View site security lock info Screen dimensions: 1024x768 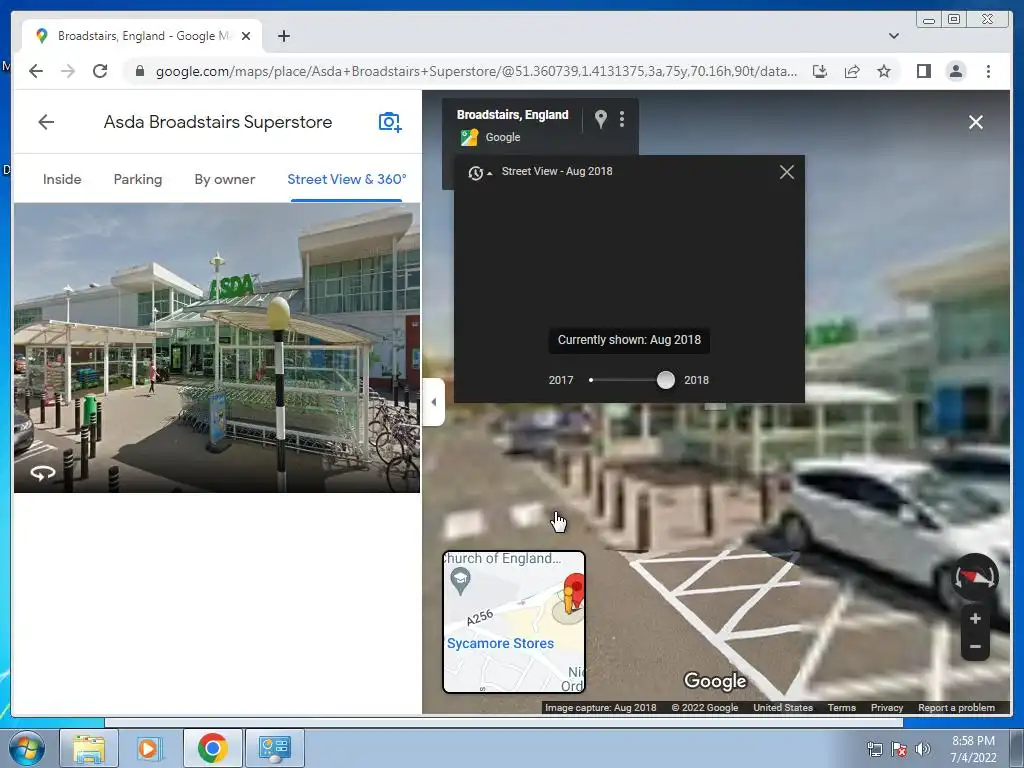click(139, 71)
